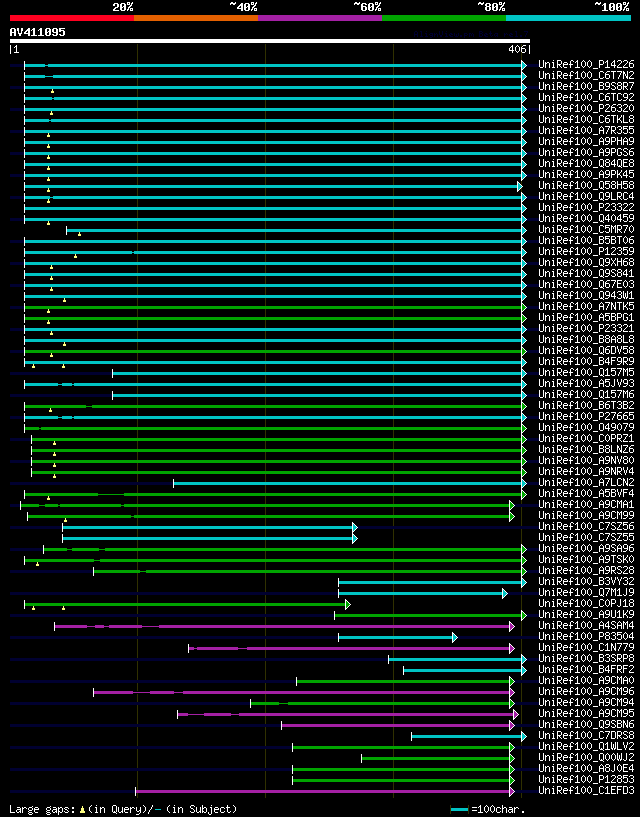Click the UniRef100_P27665 label

tap(586, 416)
